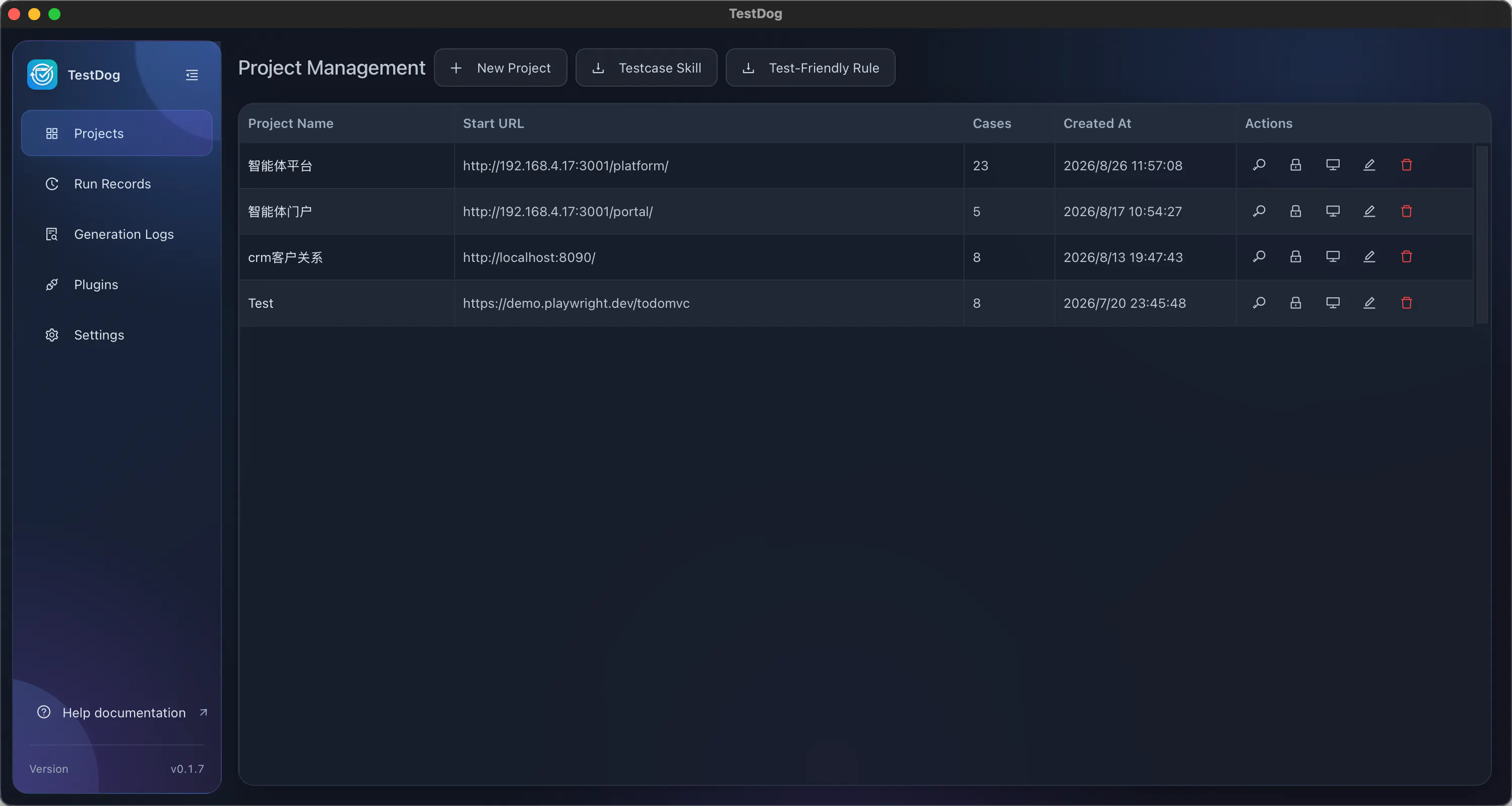Click the lock icon for crm客户关系 project
Image resolution: width=1512 pixels, height=806 pixels.
(x=1295, y=256)
